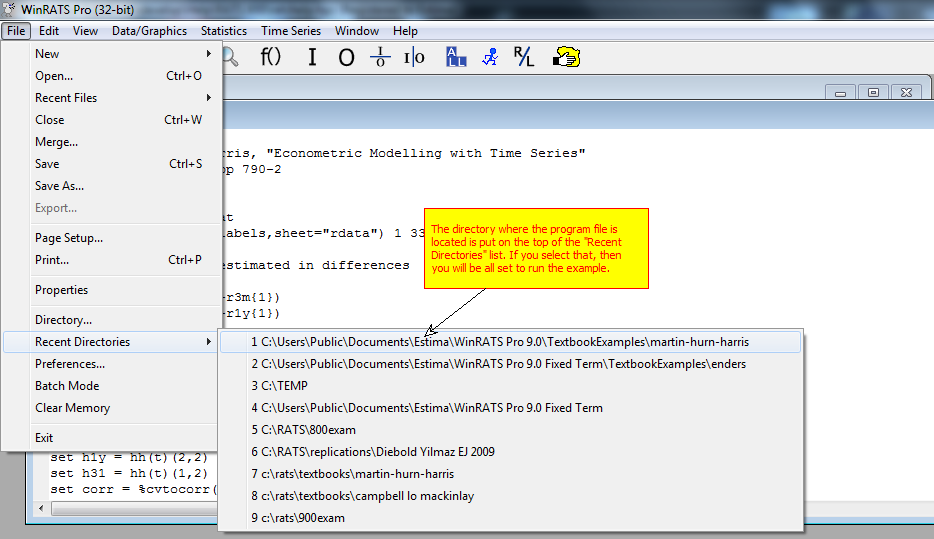Toggle the R/L ready-local mode icon
This screenshot has width=934, height=539.
(x=524, y=58)
